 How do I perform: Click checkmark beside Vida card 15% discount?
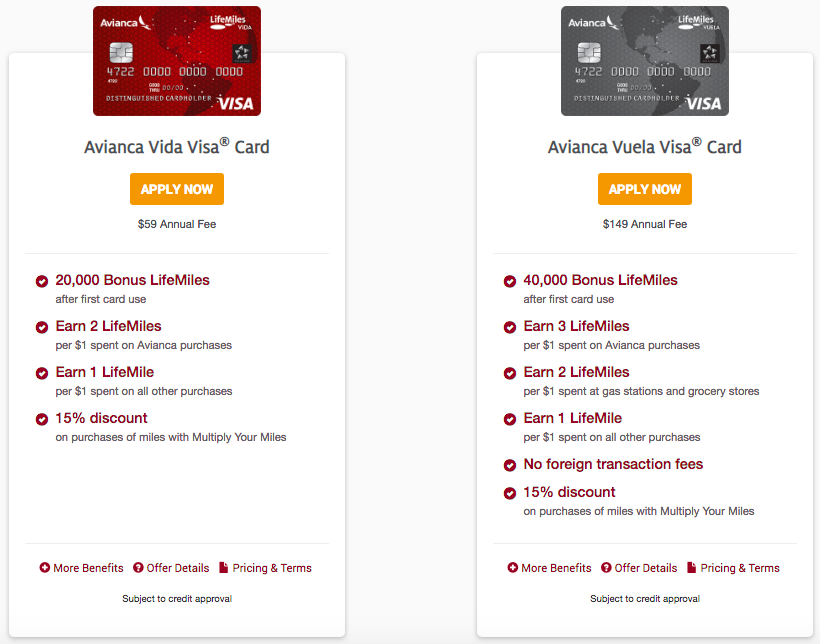[x=42, y=420]
